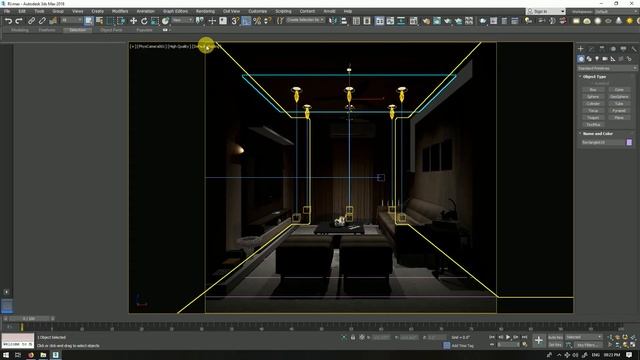Screen dimensions: 640x360
Task: Switch to the Object Paint ribbon tab
Action: point(111,30)
